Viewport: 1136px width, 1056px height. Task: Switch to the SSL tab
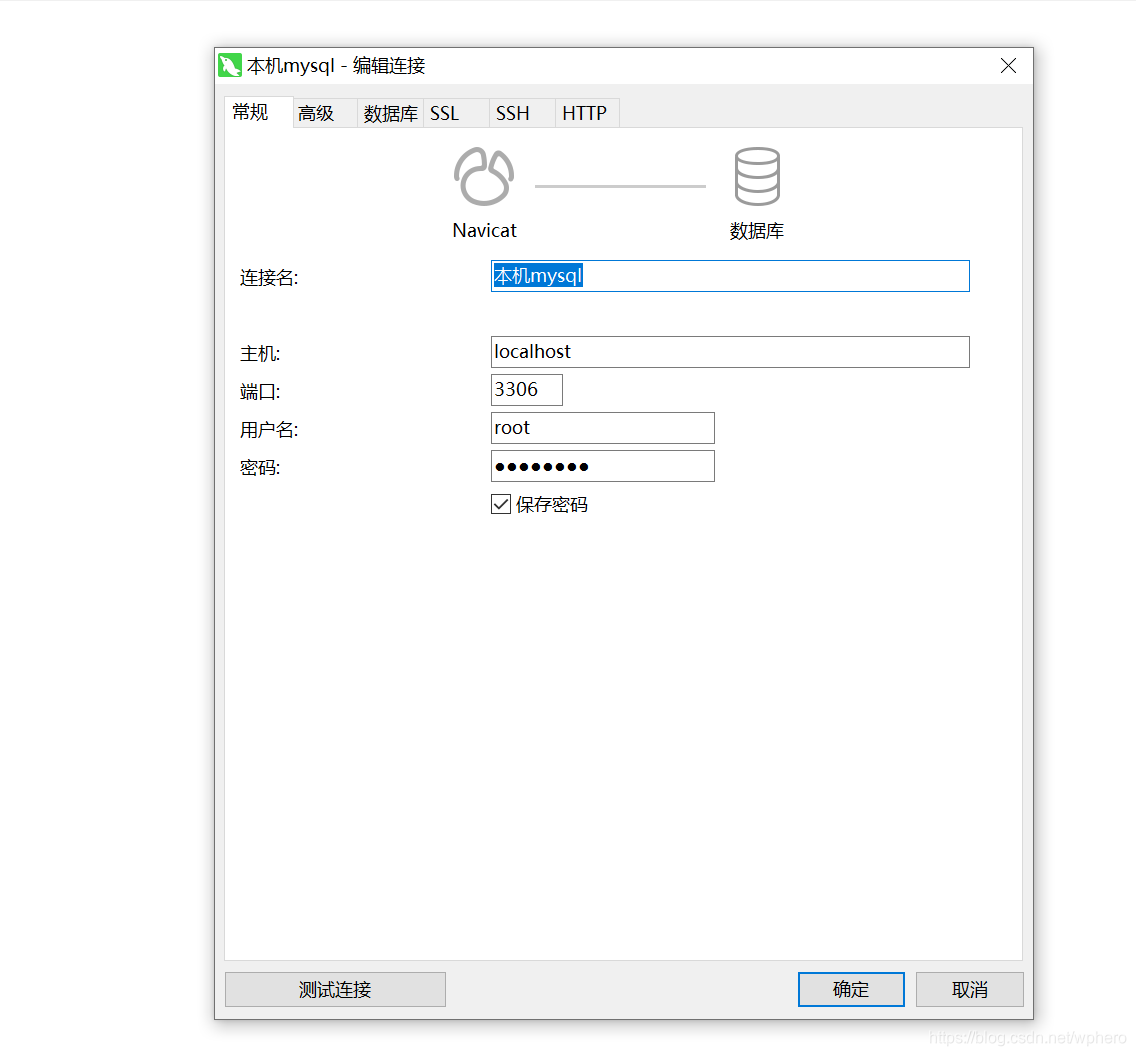pos(456,113)
